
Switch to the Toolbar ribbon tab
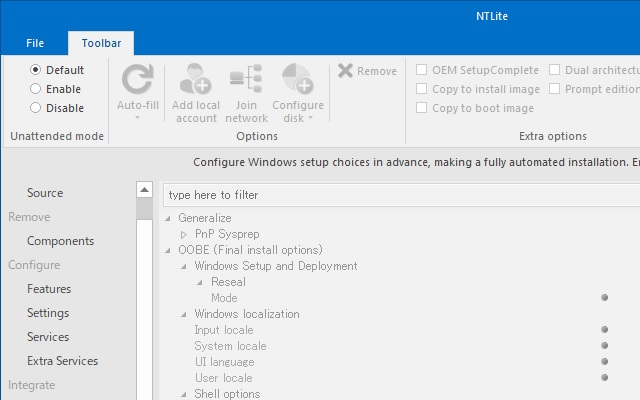tap(101, 43)
